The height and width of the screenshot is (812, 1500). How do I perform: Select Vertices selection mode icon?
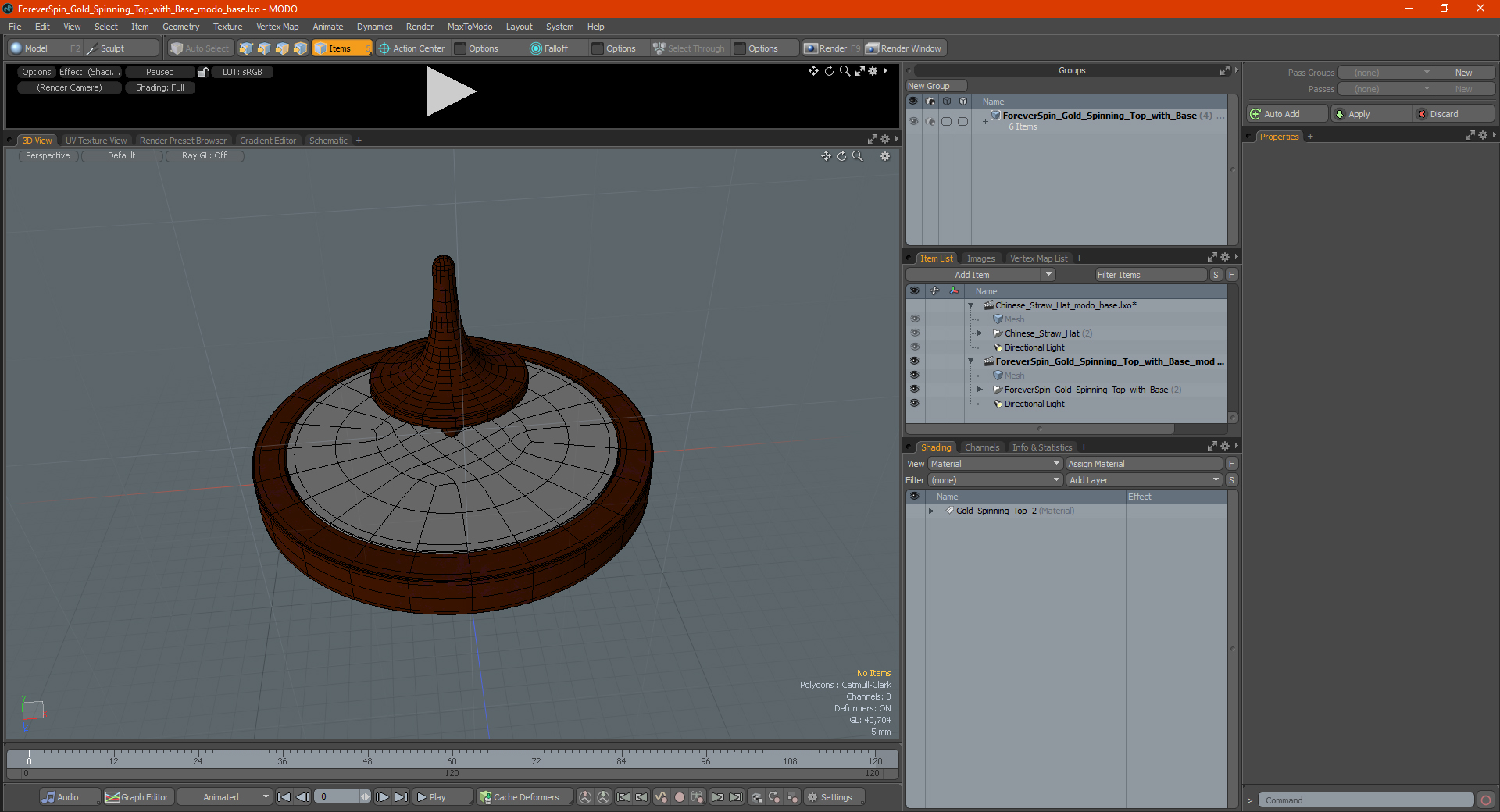[246, 48]
